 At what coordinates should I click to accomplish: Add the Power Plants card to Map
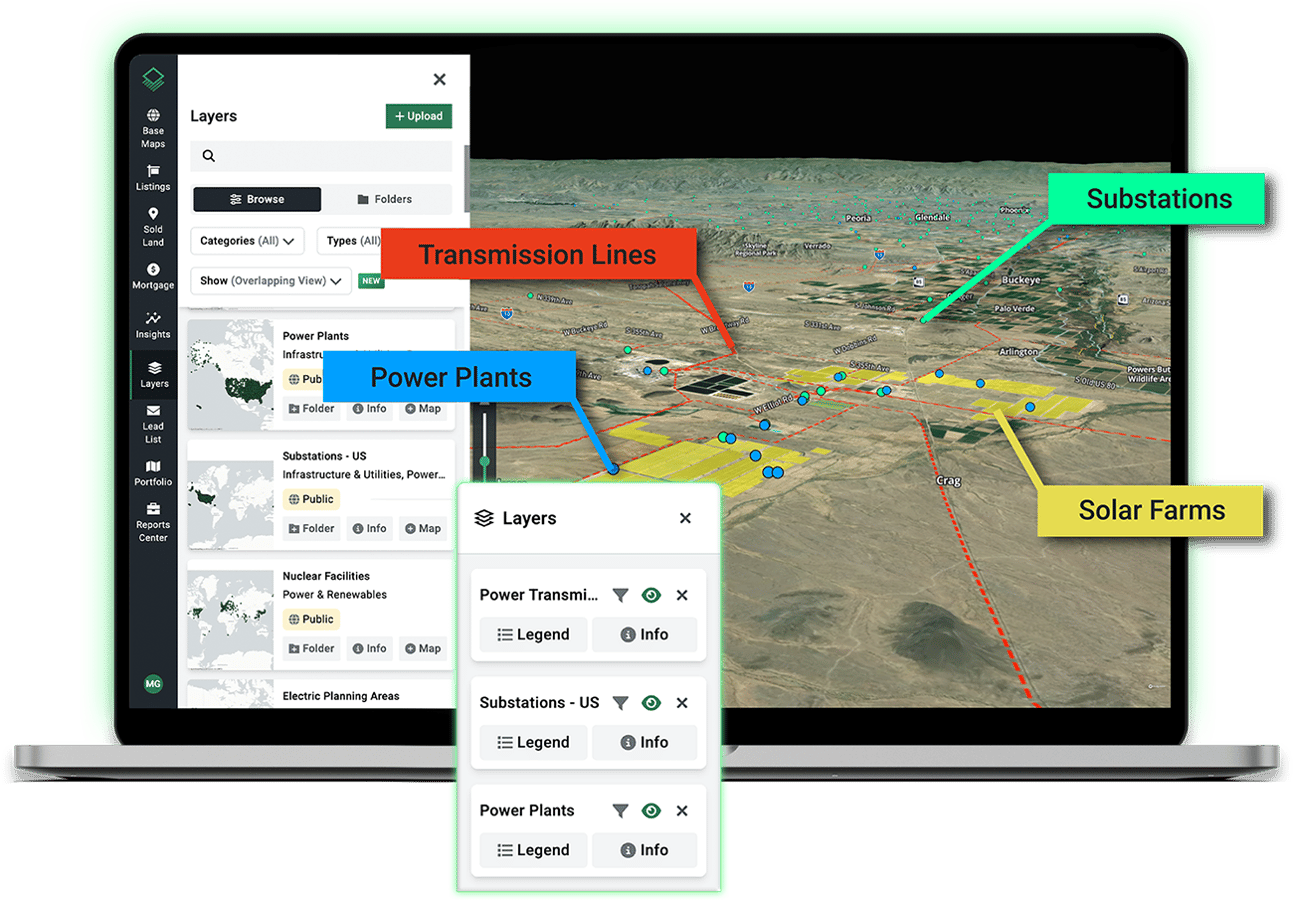click(x=423, y=409)
